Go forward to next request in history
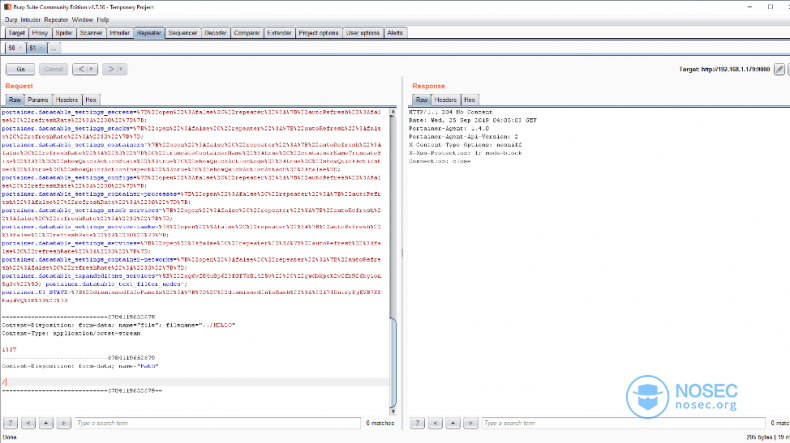 (110, 69)
